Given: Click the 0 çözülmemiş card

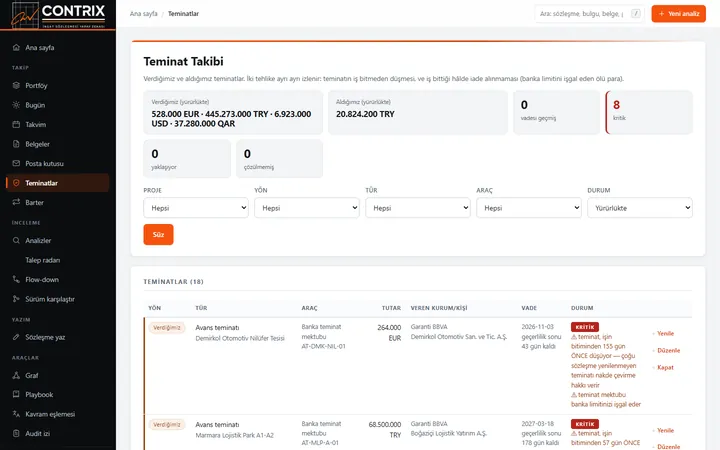Looking at the screenshot, I should 279,159.
